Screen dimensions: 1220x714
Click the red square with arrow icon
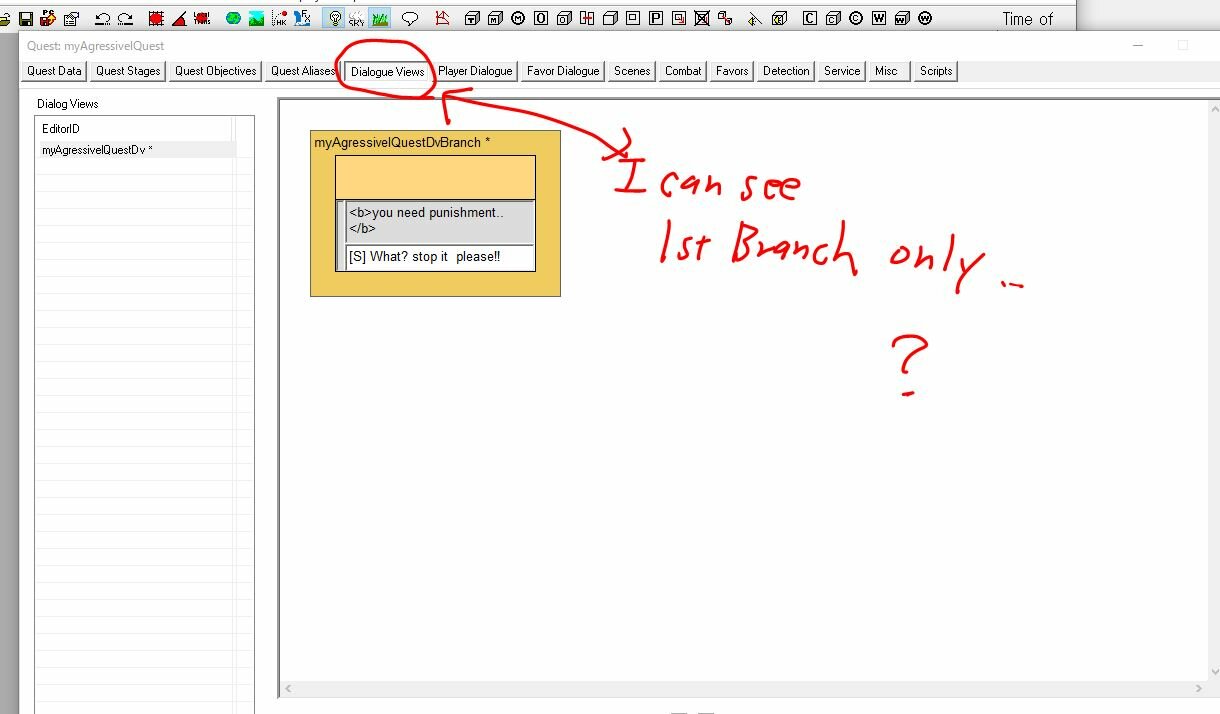point(679,18)
